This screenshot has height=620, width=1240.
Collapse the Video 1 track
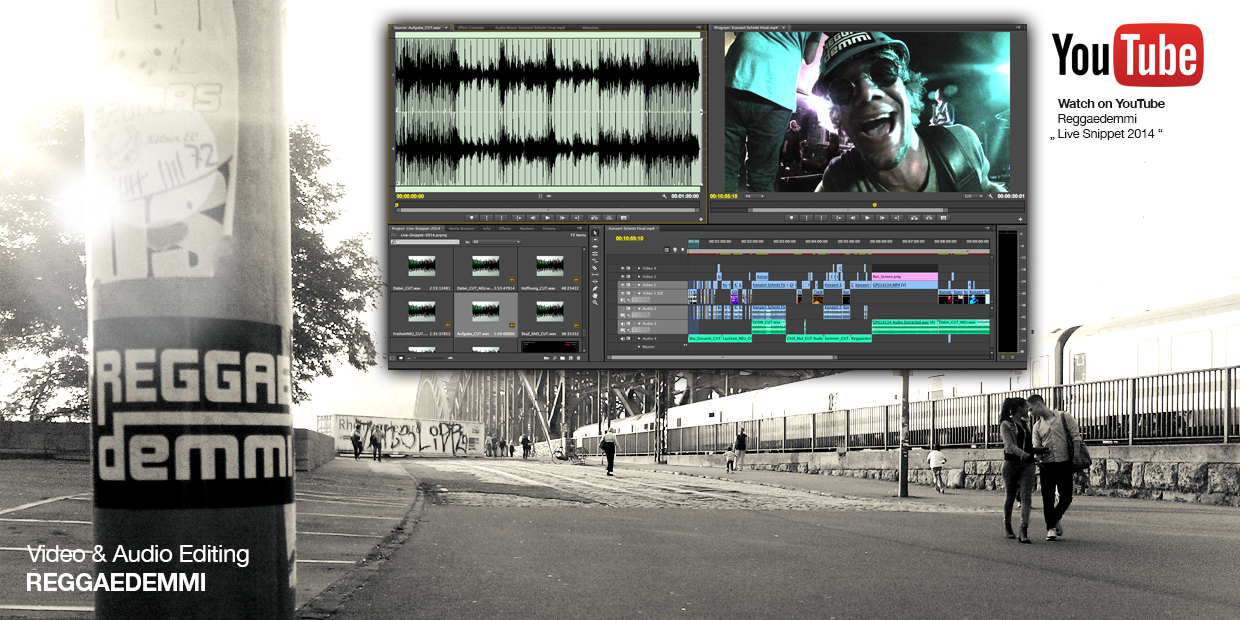tap(639, 294)
